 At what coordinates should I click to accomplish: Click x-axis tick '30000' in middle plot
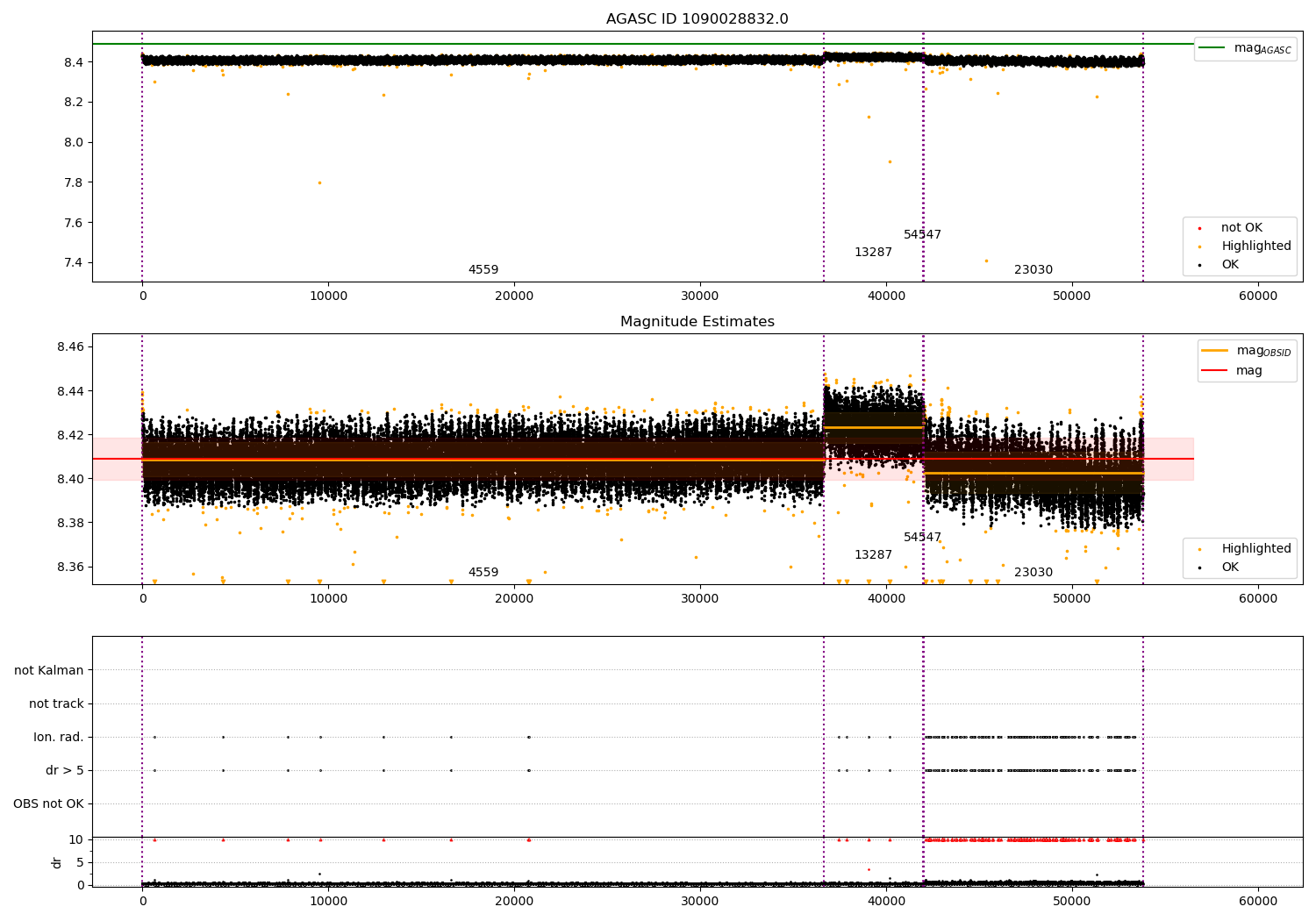pos(700,599)
